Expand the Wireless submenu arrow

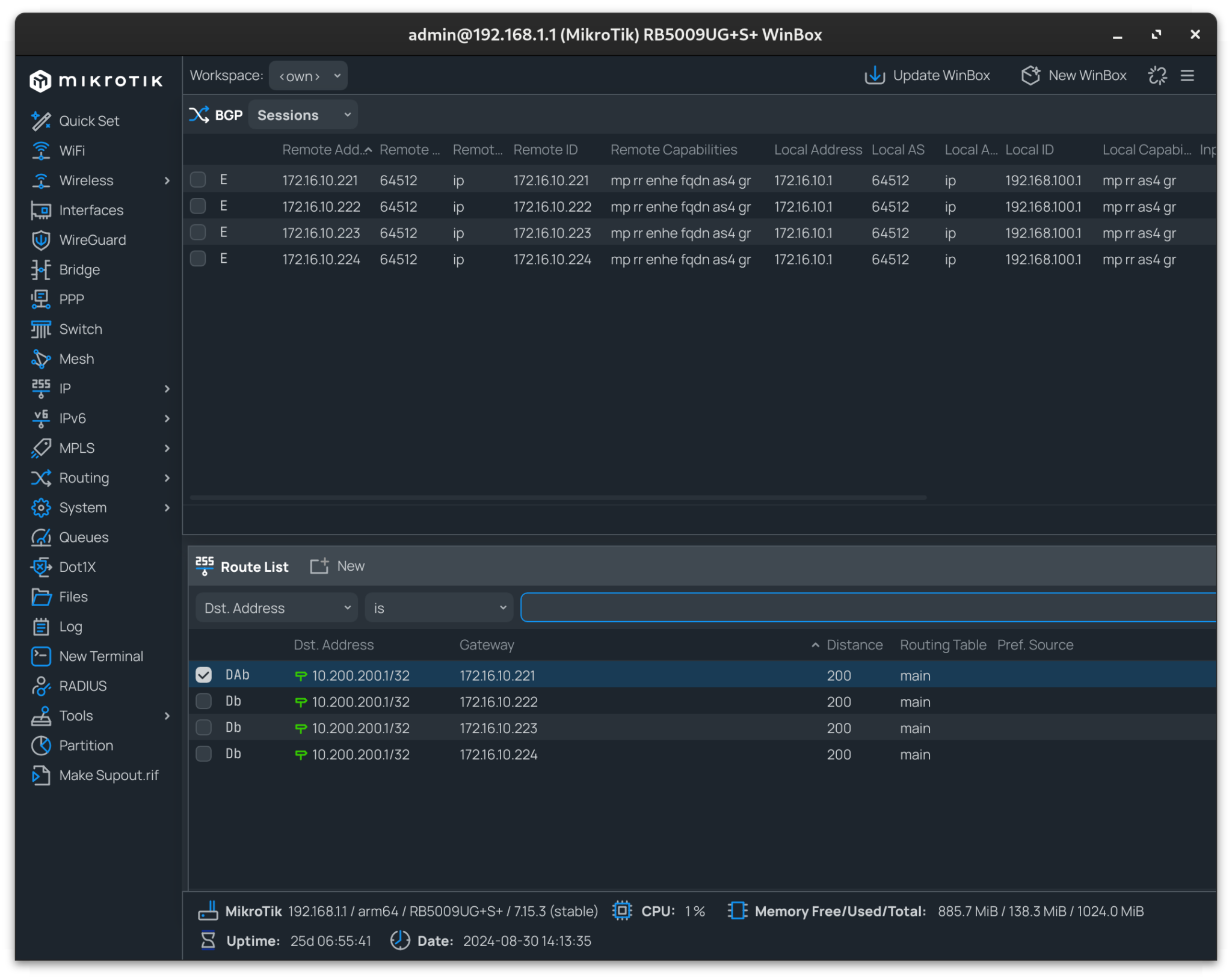coord(167,180)
